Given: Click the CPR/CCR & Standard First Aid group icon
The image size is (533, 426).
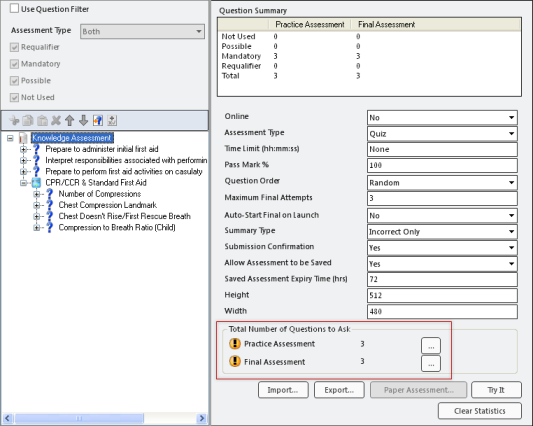Looking at the screenshot, I should pyautogui.click(x=36, y=183).
